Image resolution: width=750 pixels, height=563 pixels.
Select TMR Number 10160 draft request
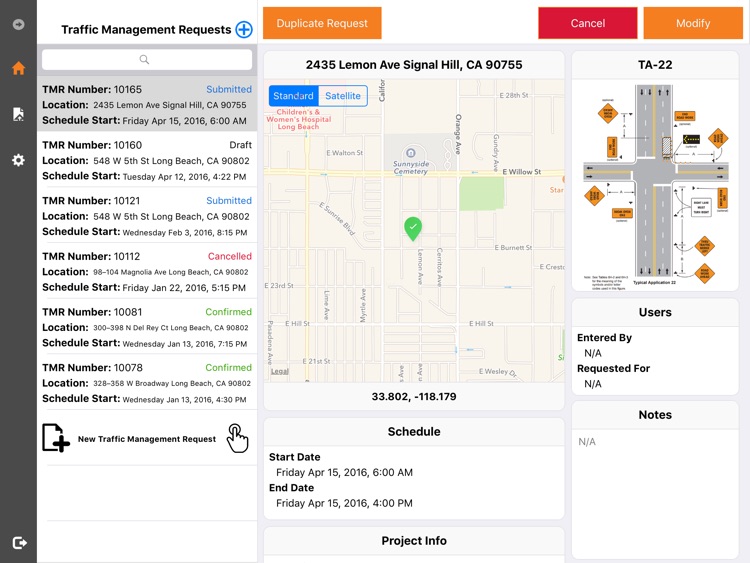(x=147, y=160)
